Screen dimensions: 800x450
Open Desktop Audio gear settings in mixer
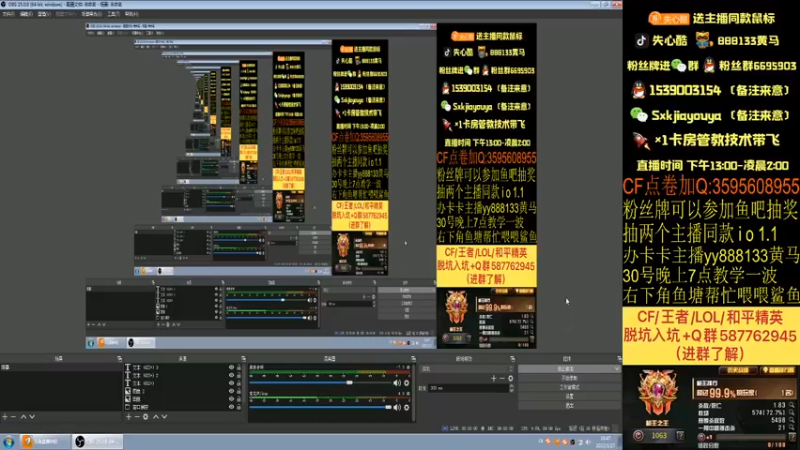pyautogui.click(x=407, y=383)
